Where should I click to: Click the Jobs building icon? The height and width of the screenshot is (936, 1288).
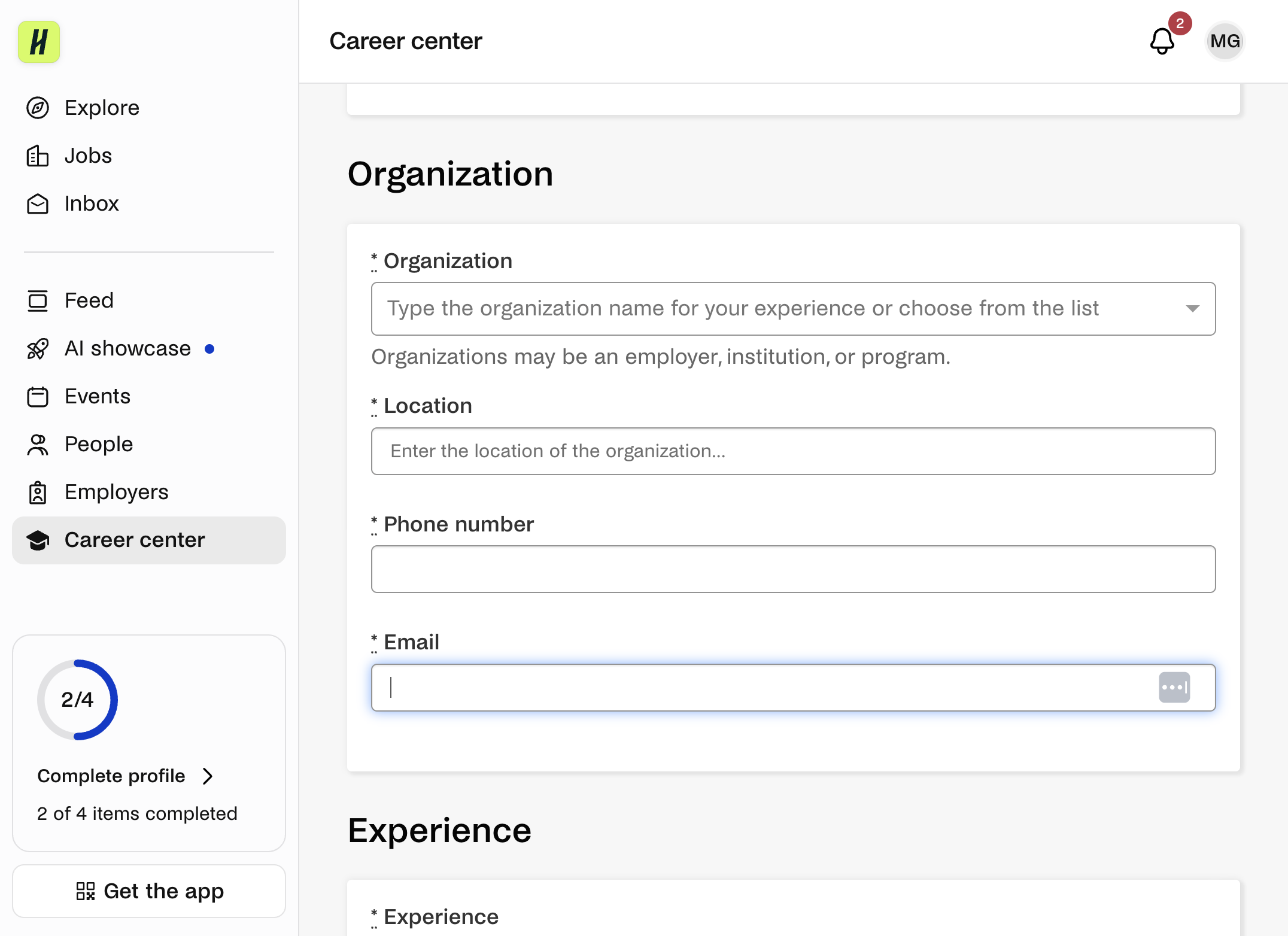click(x=38, y=156)
